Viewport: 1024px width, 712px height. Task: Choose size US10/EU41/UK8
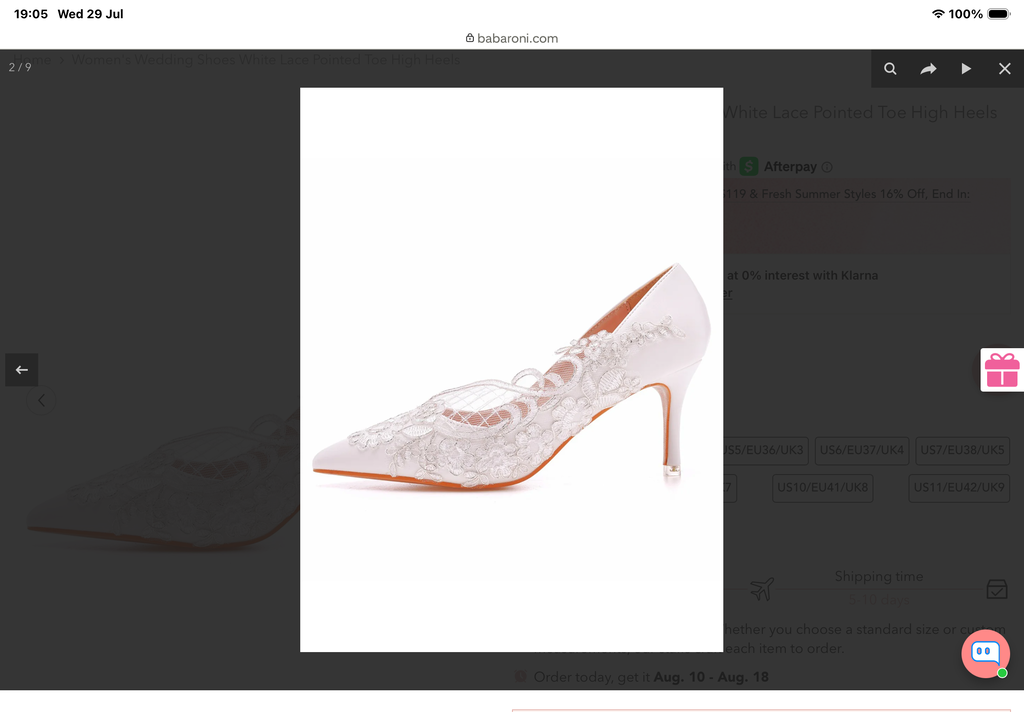(x=822, y=487)
